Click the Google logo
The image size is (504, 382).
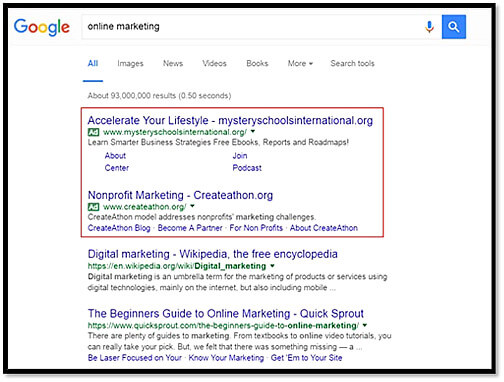[42, 27]
